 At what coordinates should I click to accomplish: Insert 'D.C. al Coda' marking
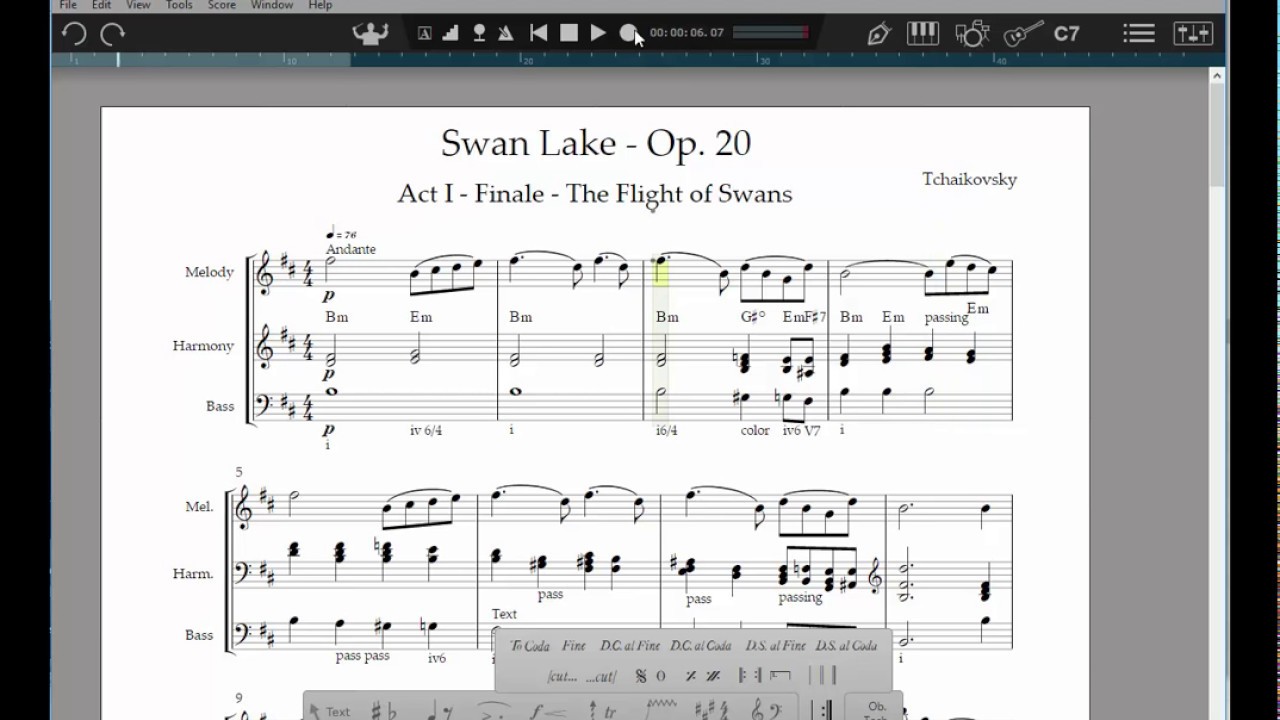701,646
